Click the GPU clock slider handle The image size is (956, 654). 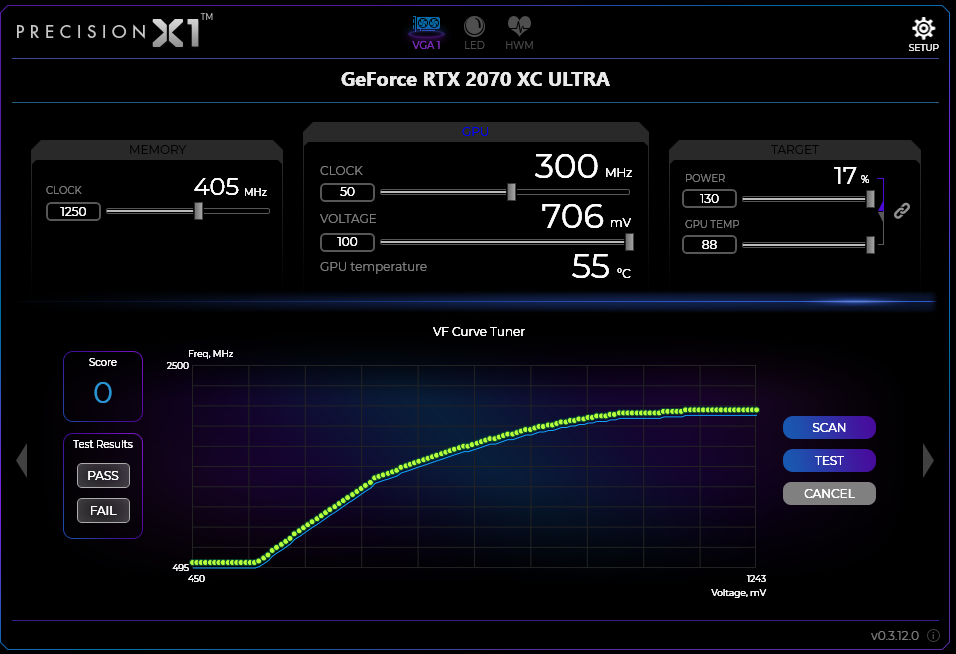(x=512, y=191)
